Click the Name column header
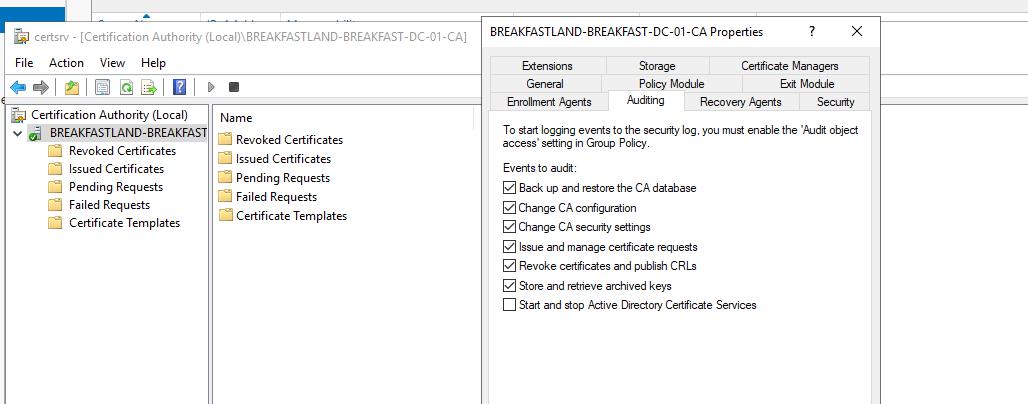Image resolution: width=1028 pixels, height=404 pixels. tap(236, 118)
